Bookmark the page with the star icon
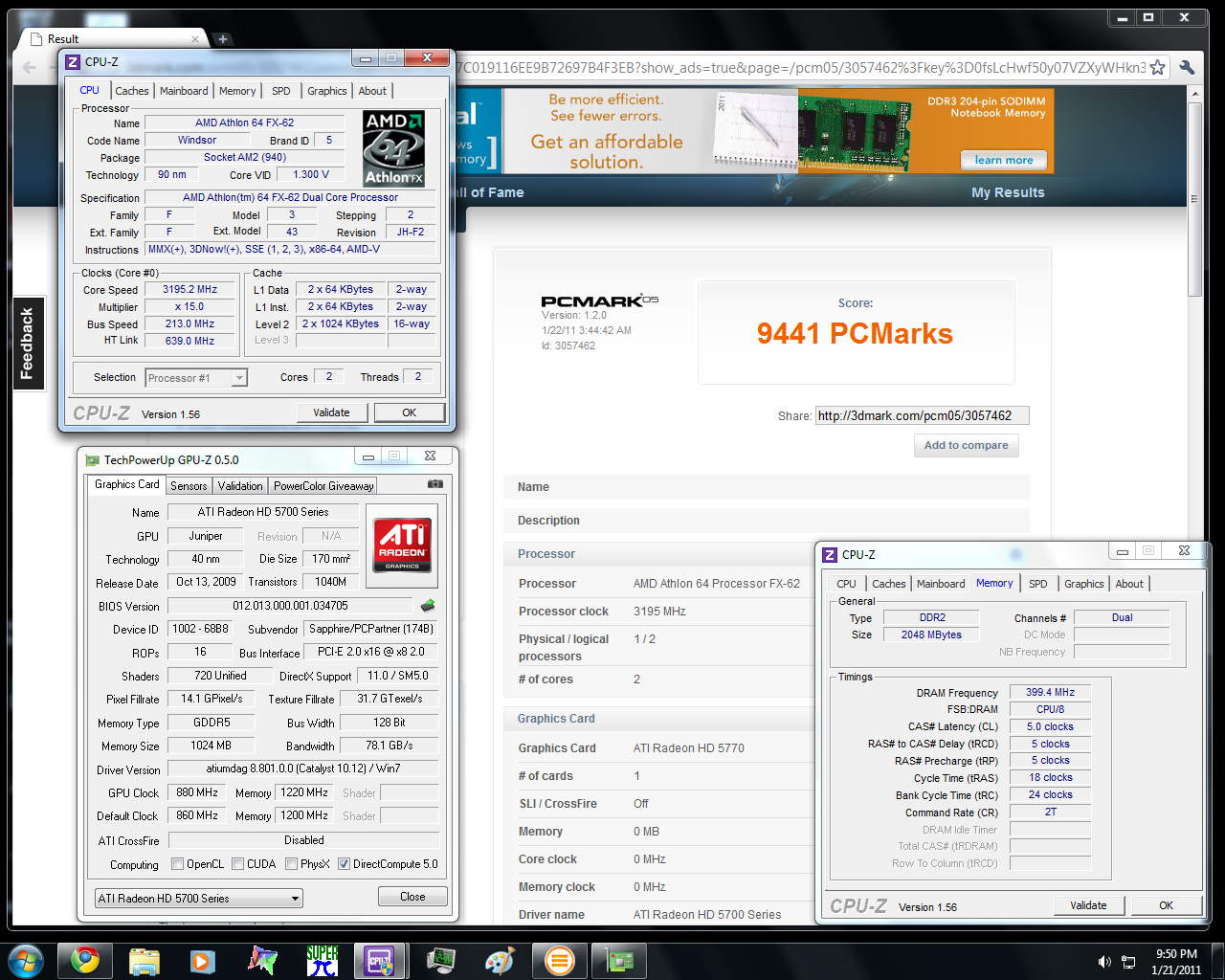 (1158, 67)
